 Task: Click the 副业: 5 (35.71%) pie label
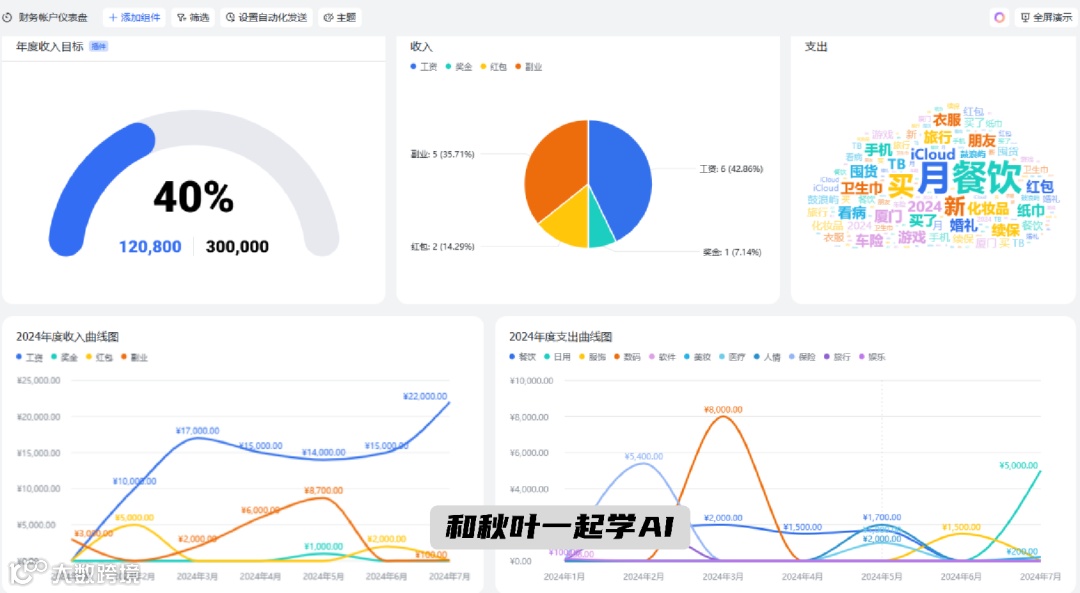coord(443,154)
